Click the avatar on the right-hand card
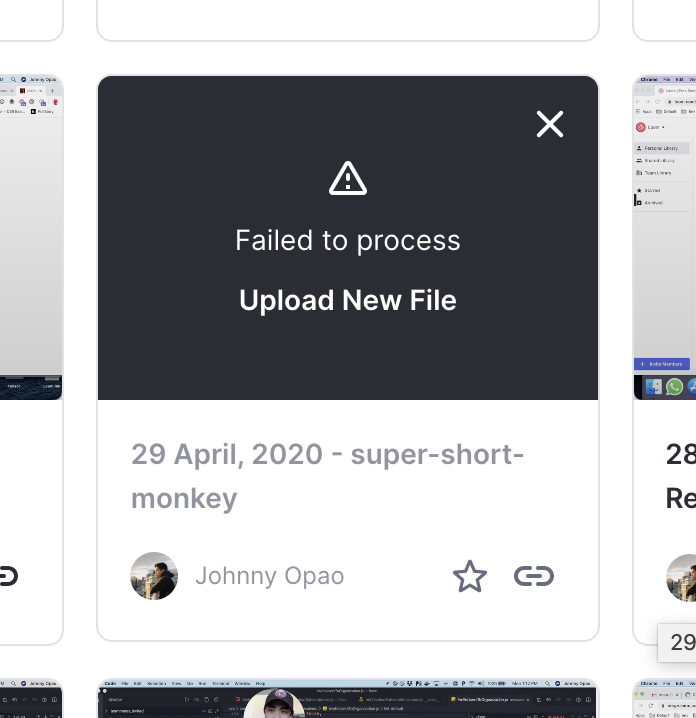The width and height of the screenshot is (696, 718). pos(681,577)
